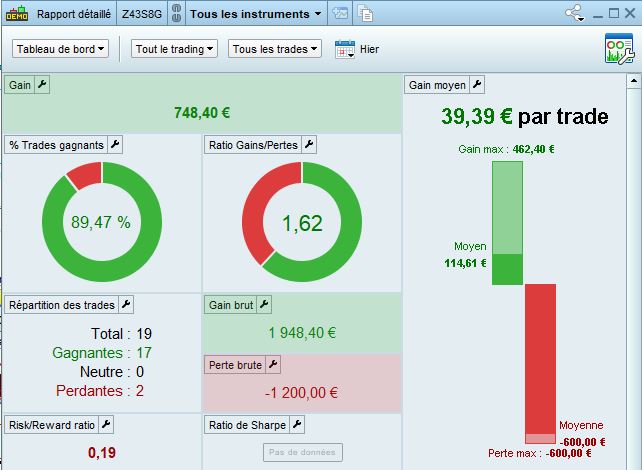Click the Neutre : 0 line
Screen dimensions: 642x470
pos(112,372)
